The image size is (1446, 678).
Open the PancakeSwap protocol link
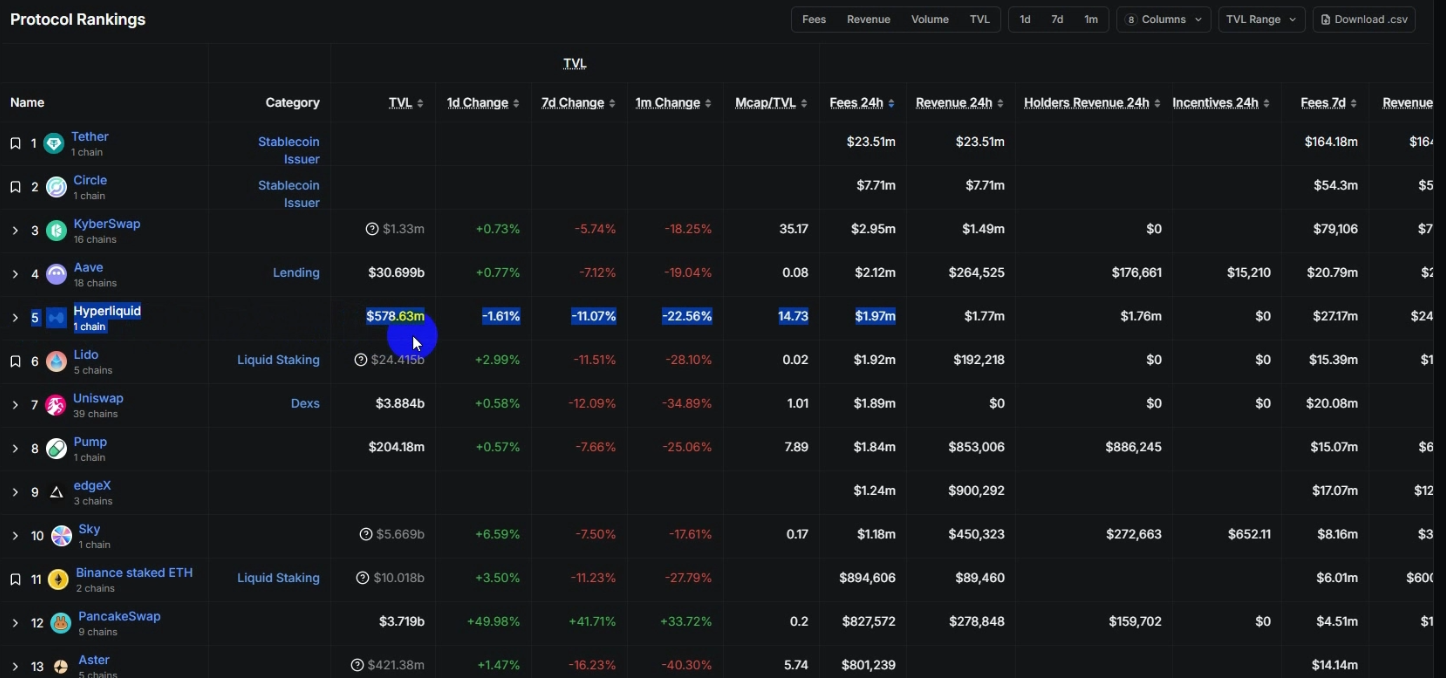[x=119, y=616]
